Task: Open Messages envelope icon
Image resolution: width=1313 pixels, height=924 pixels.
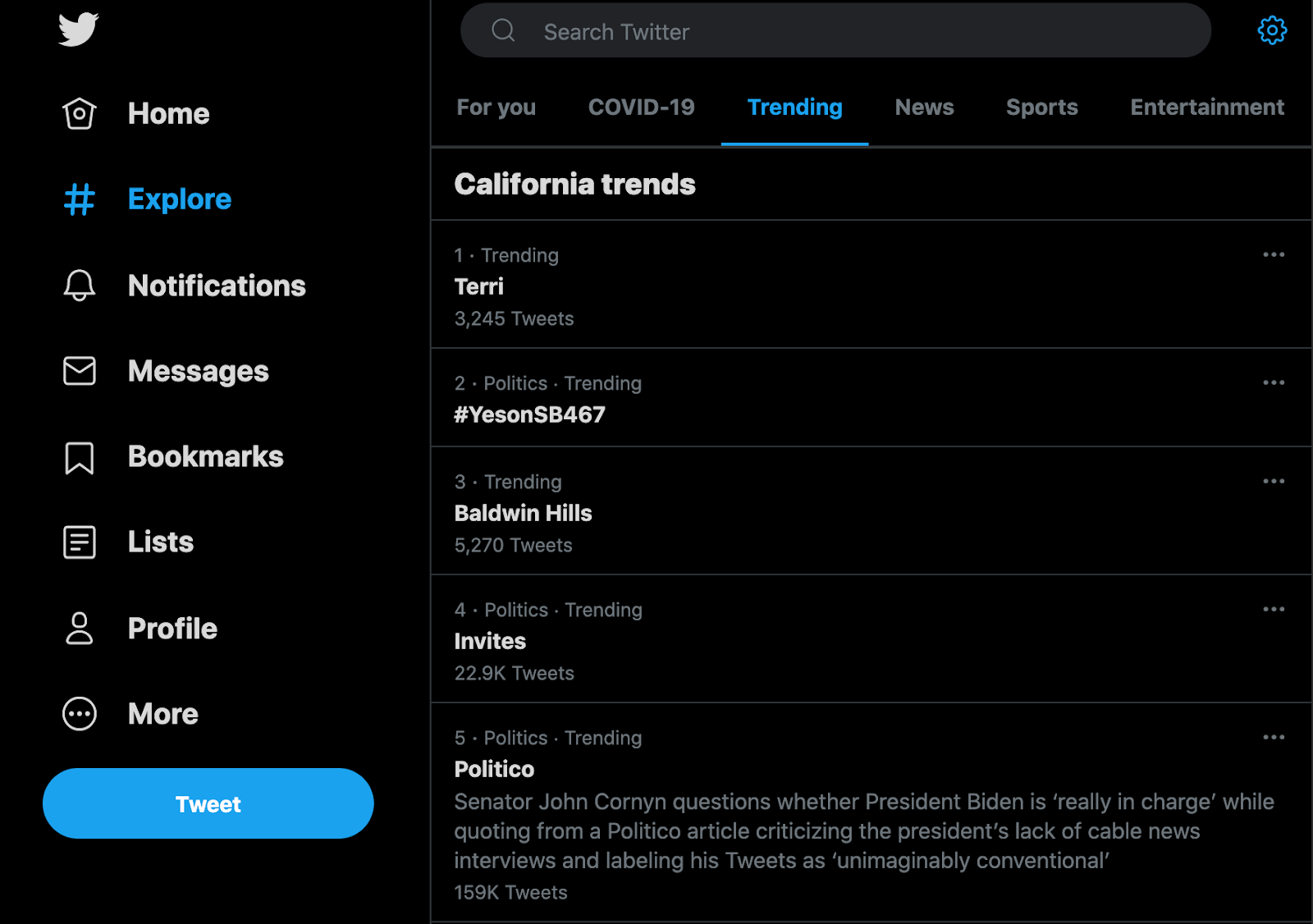Action: pos(80,371)
